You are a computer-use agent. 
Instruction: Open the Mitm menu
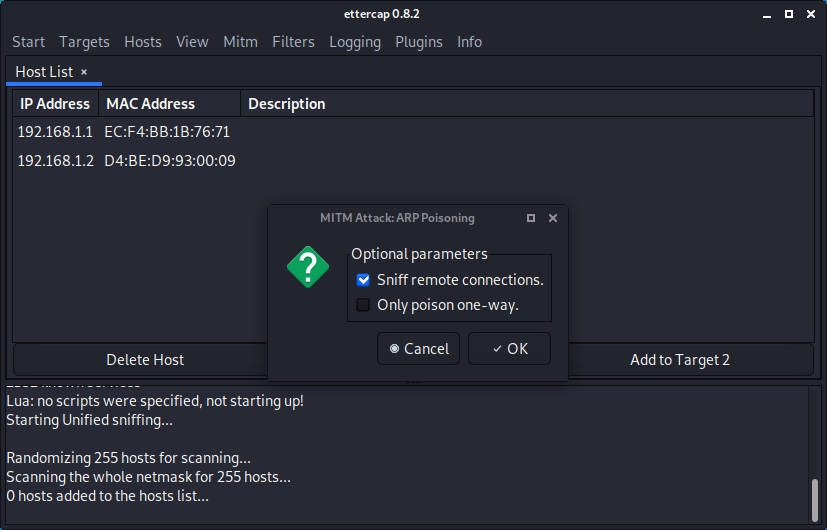(240, 42)
